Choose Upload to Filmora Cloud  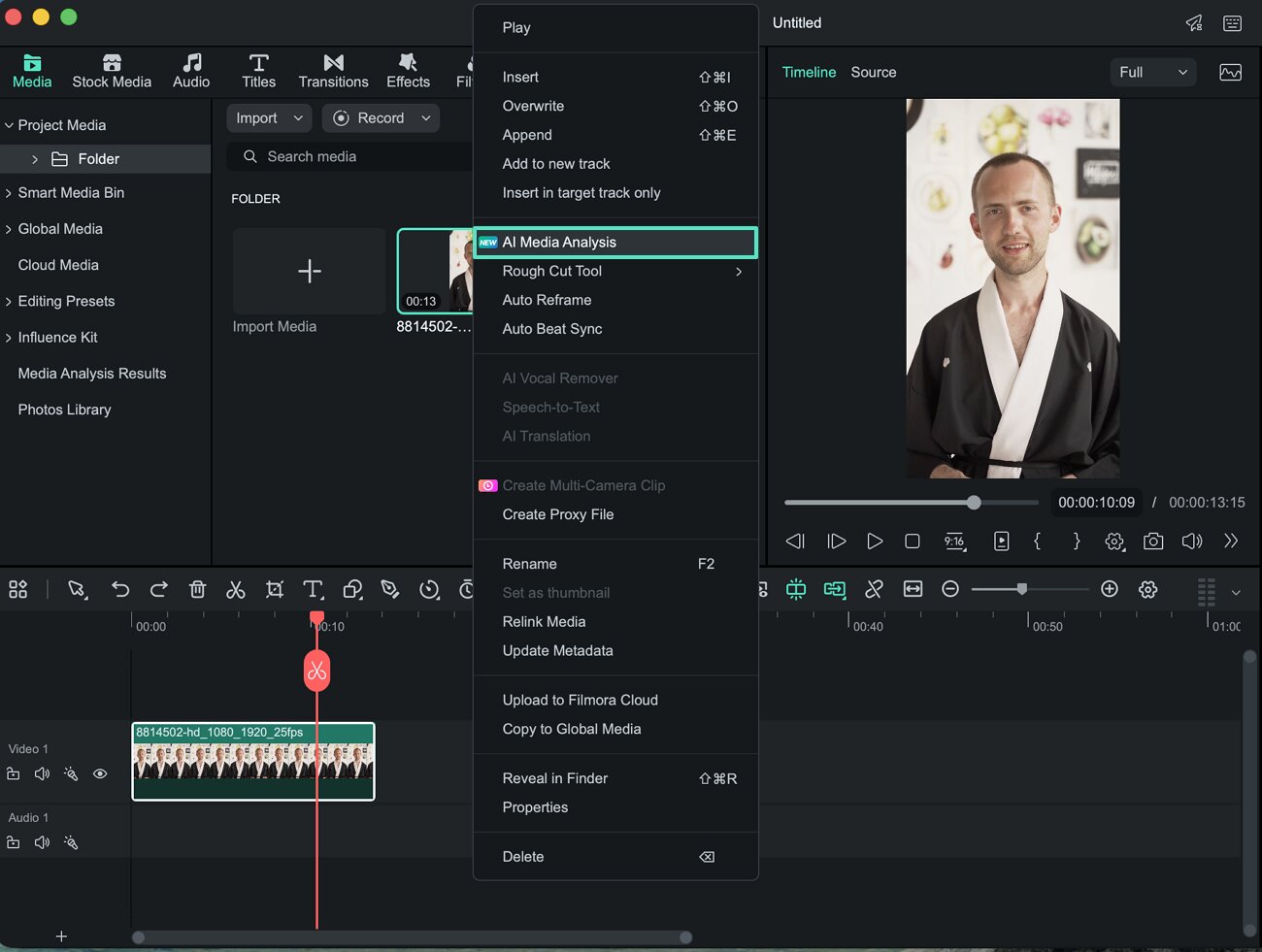coord(615,701)
